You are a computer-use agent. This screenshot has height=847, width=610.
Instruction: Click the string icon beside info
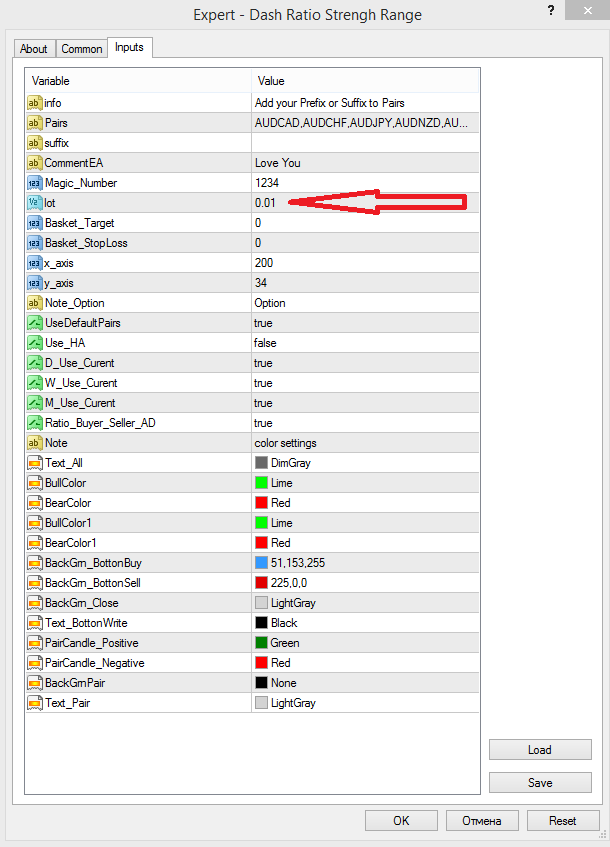click(x=34, y=103)
